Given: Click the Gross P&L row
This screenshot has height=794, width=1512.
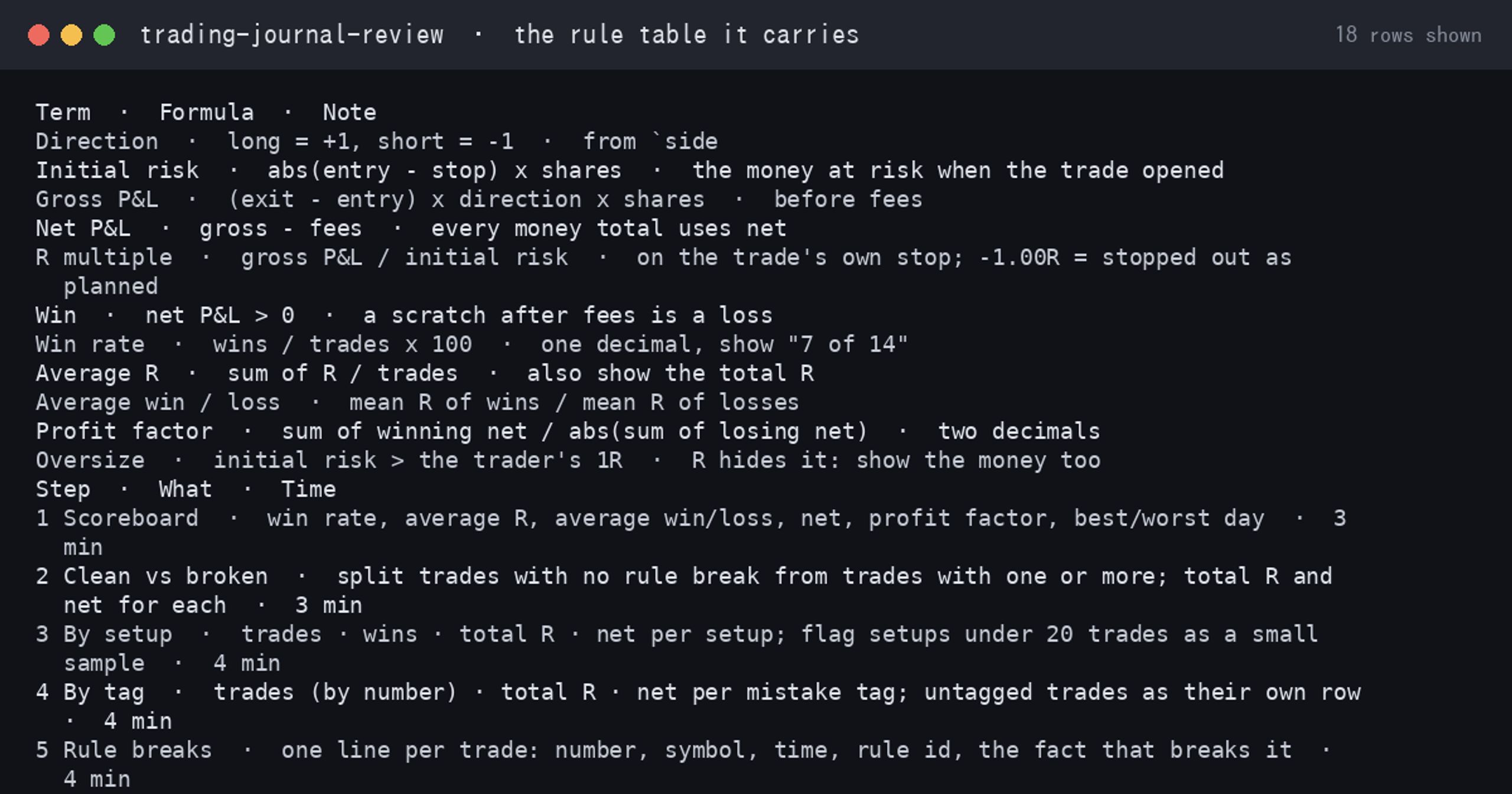Looking at the screenshot, I should click(x=479, y=199).
